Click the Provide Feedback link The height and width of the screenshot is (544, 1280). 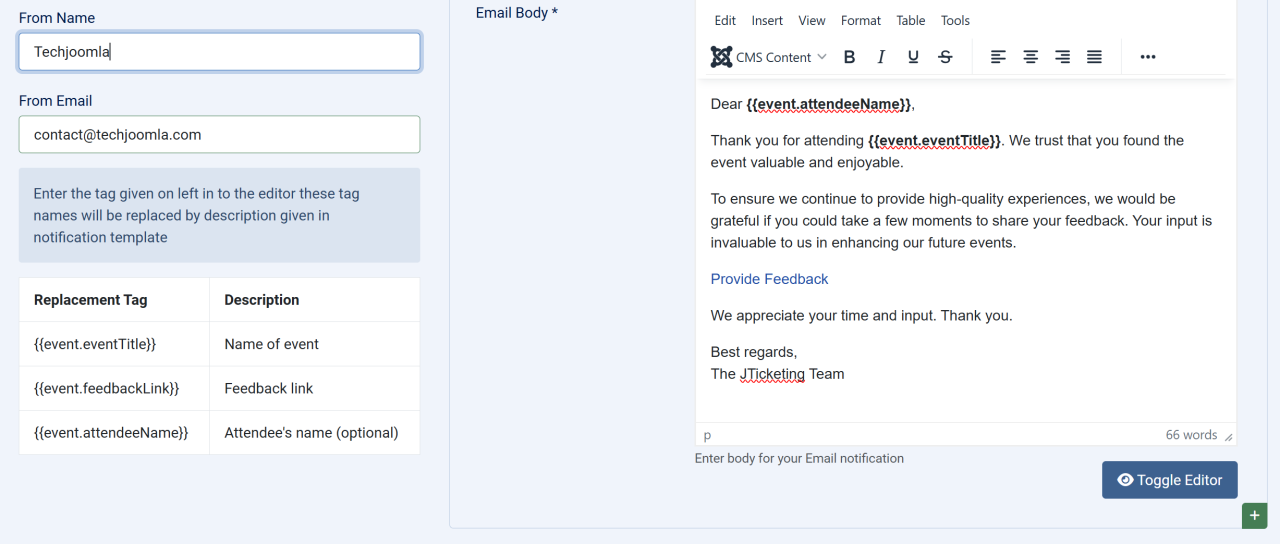click(x=769, y=279)
